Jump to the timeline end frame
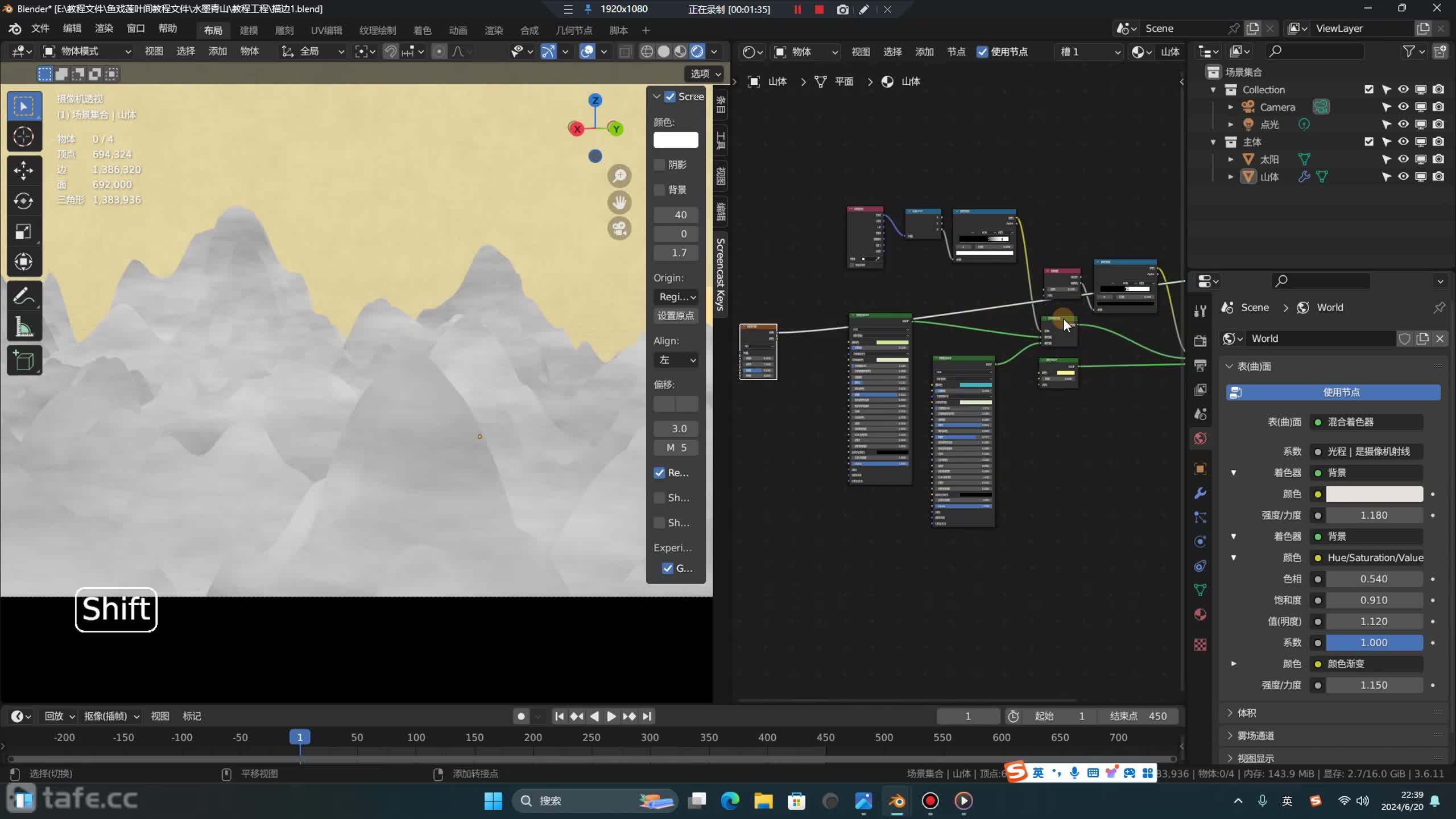The height and width of the screenshot is (819, 1456). [x=647, y=716]
